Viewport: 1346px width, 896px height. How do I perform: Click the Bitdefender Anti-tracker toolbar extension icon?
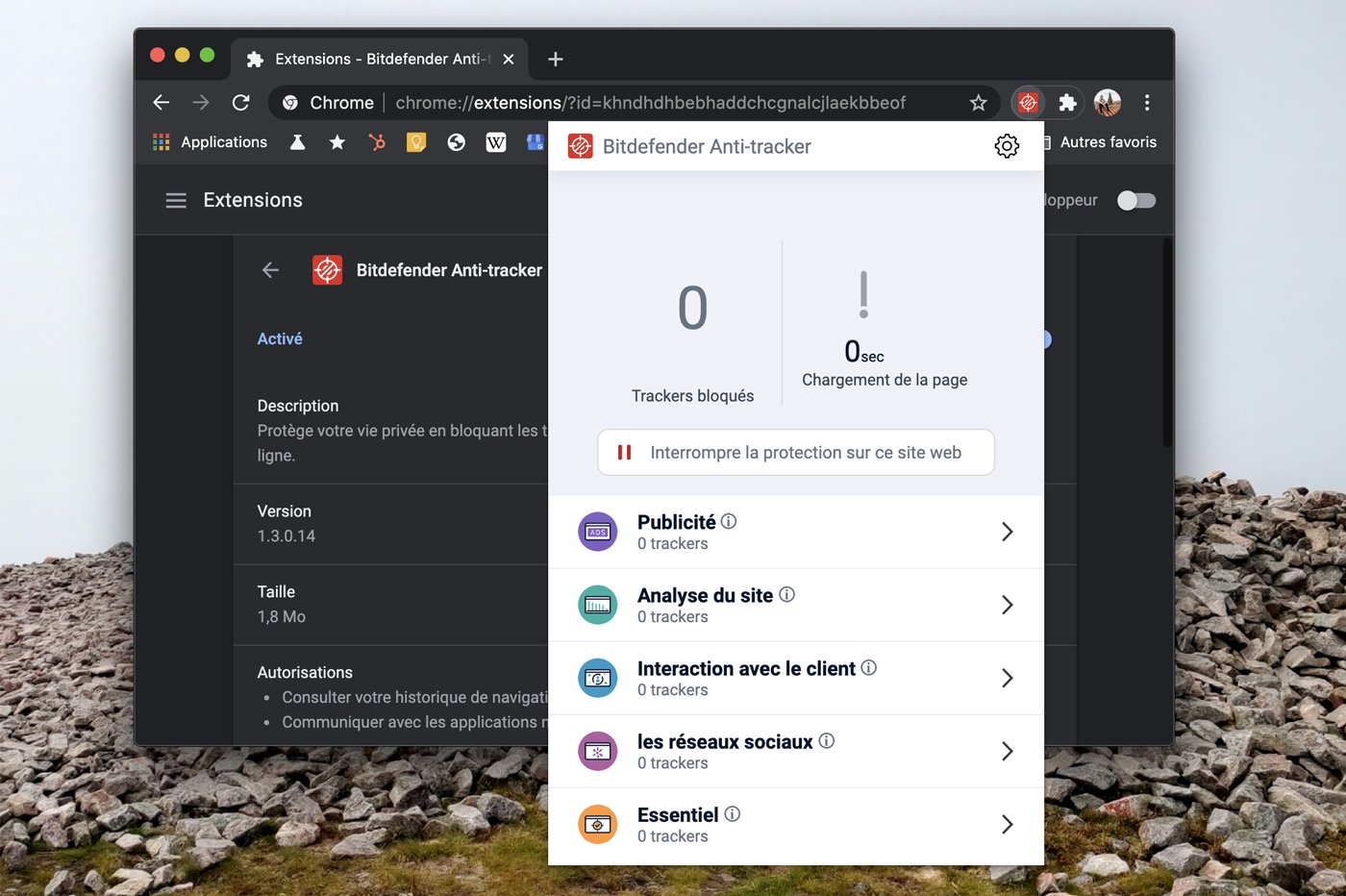click(1028, 103)
